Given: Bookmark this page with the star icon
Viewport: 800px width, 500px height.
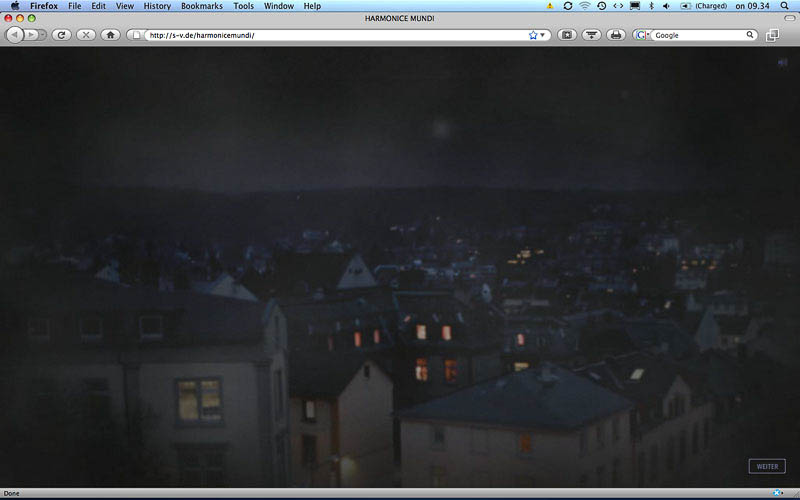Looking at the screenshot, I should point(533,35).
